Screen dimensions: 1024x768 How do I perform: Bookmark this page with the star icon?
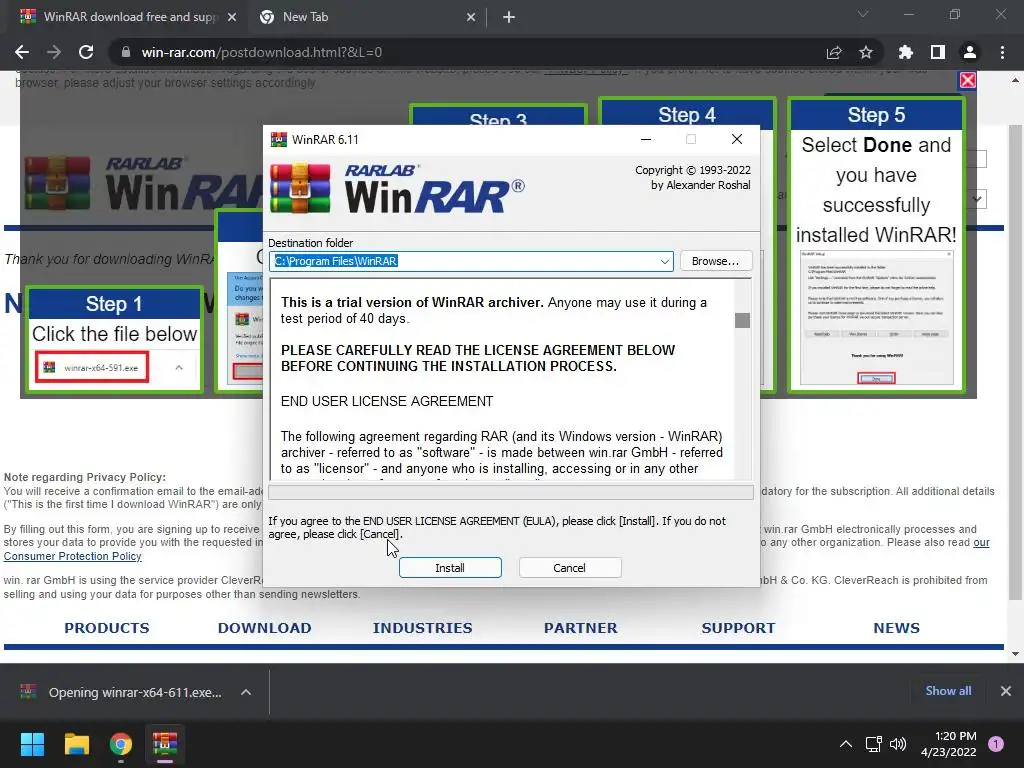point(866,52)
